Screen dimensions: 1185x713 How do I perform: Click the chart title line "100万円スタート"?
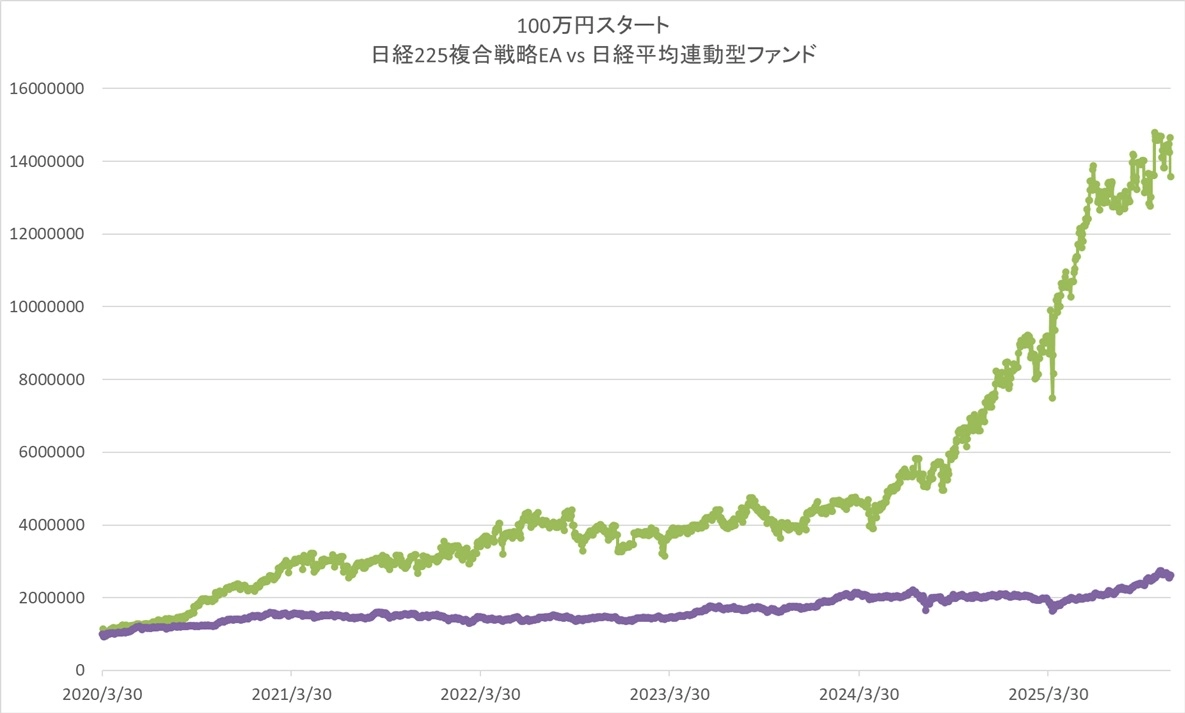tap(593, 24)
